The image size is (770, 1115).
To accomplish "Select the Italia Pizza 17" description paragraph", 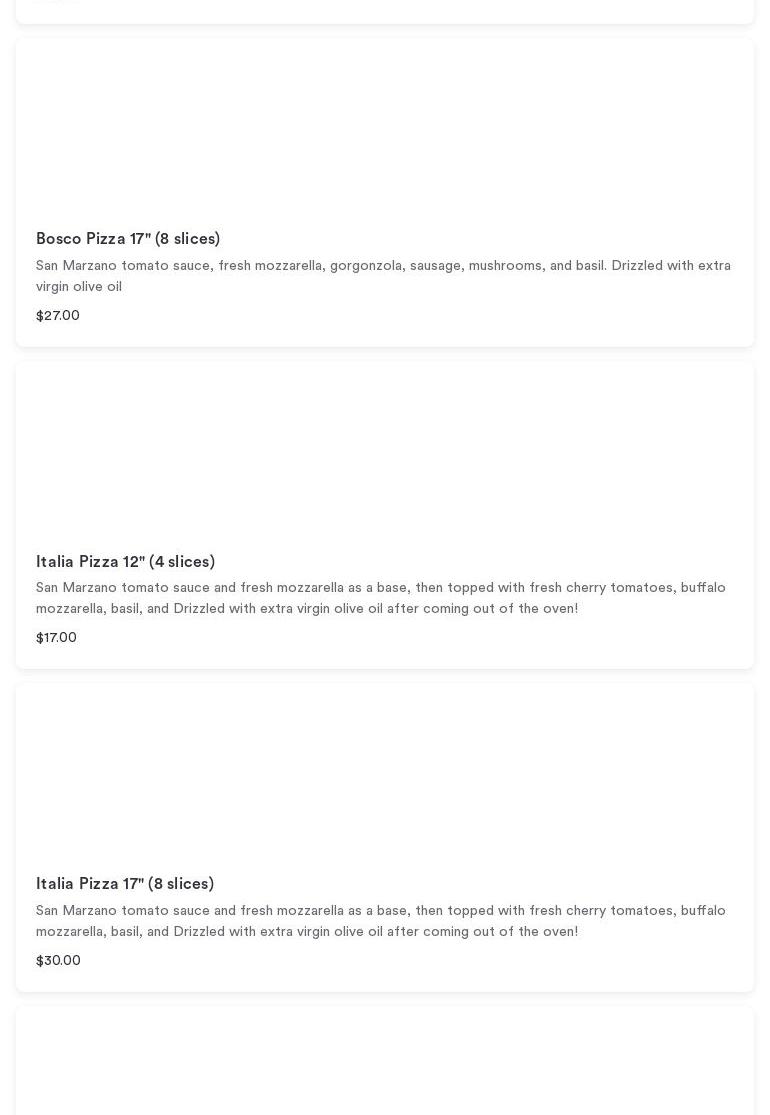I will coord(381,911).
